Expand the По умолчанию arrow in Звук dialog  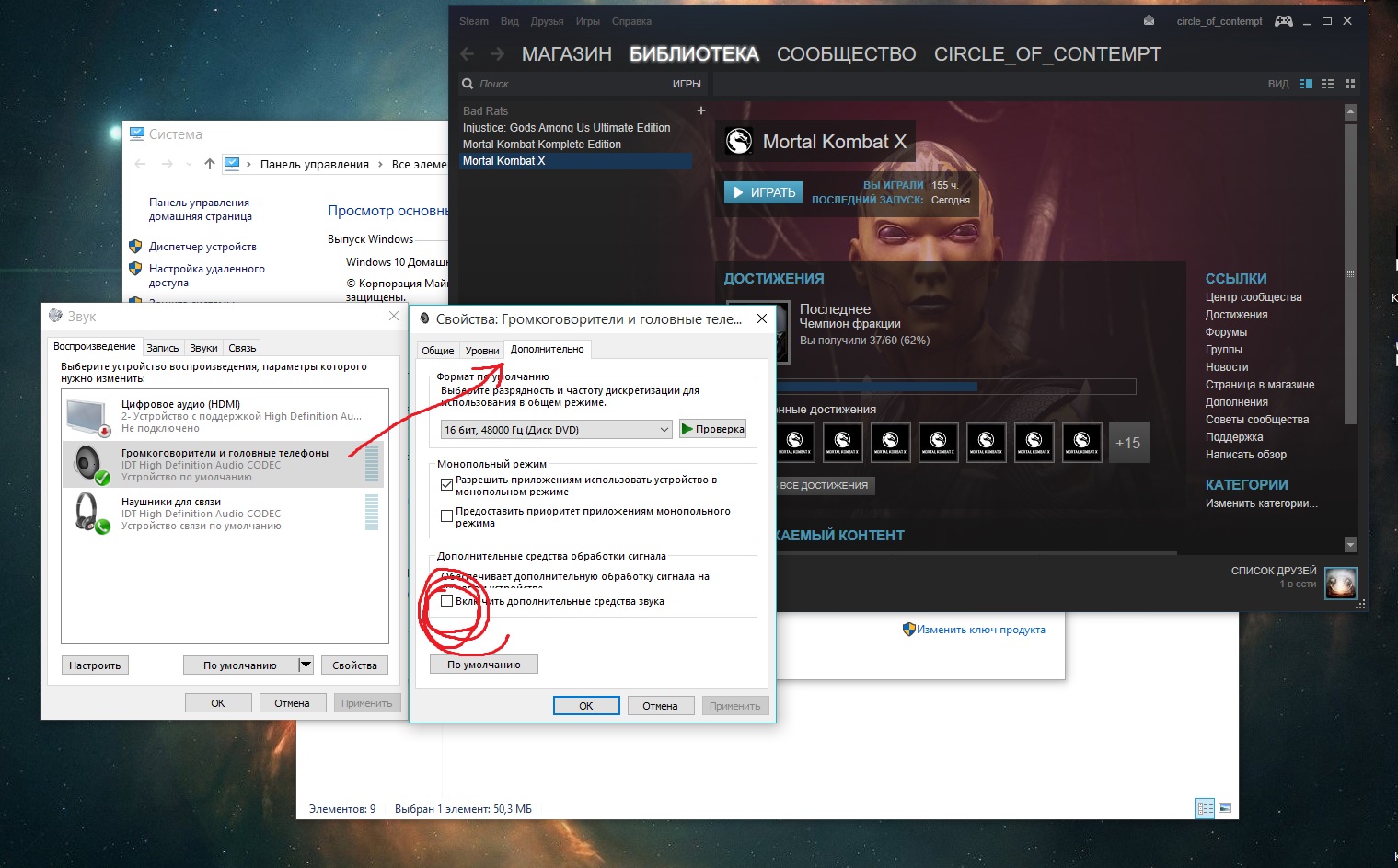click(x=306, y=665)
